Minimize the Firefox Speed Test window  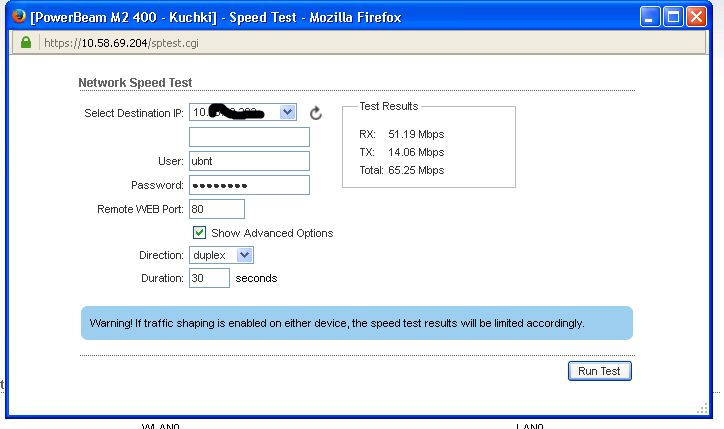(x=650, y=17)
